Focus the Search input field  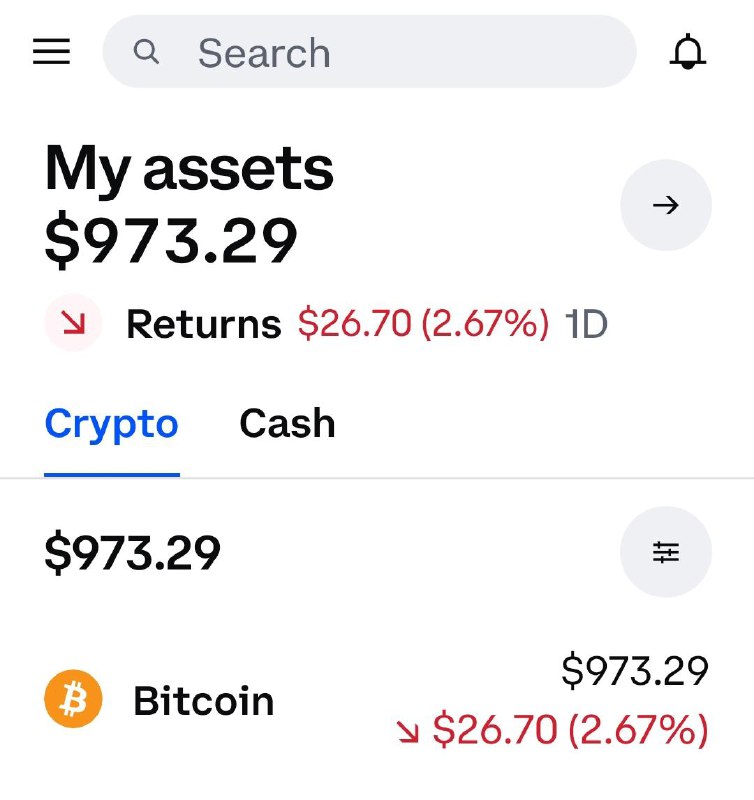click(369, 52)
